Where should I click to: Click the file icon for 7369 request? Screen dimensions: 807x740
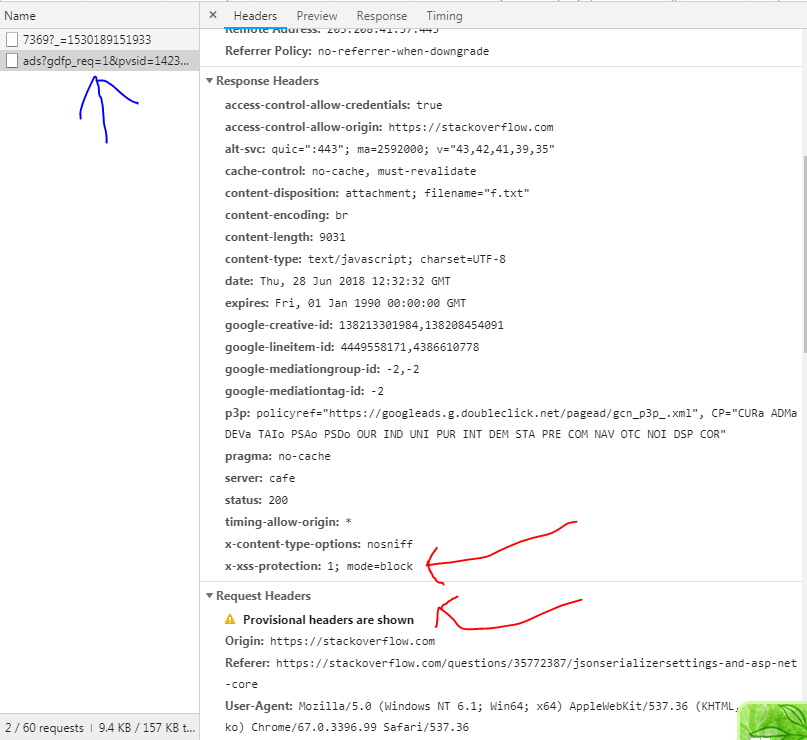click(x=12, y=40)
